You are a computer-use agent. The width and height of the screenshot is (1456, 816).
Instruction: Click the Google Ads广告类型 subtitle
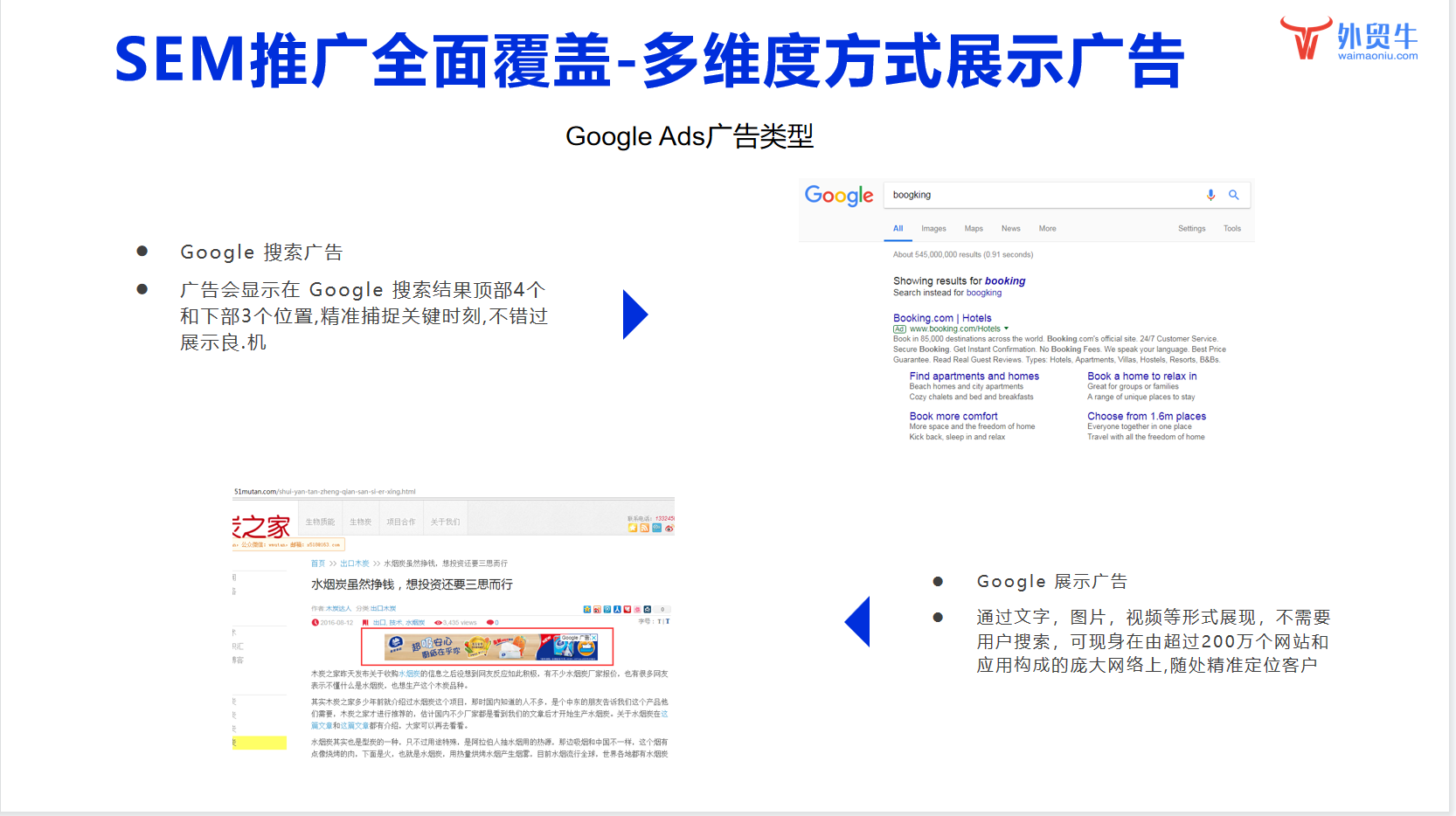689,136
